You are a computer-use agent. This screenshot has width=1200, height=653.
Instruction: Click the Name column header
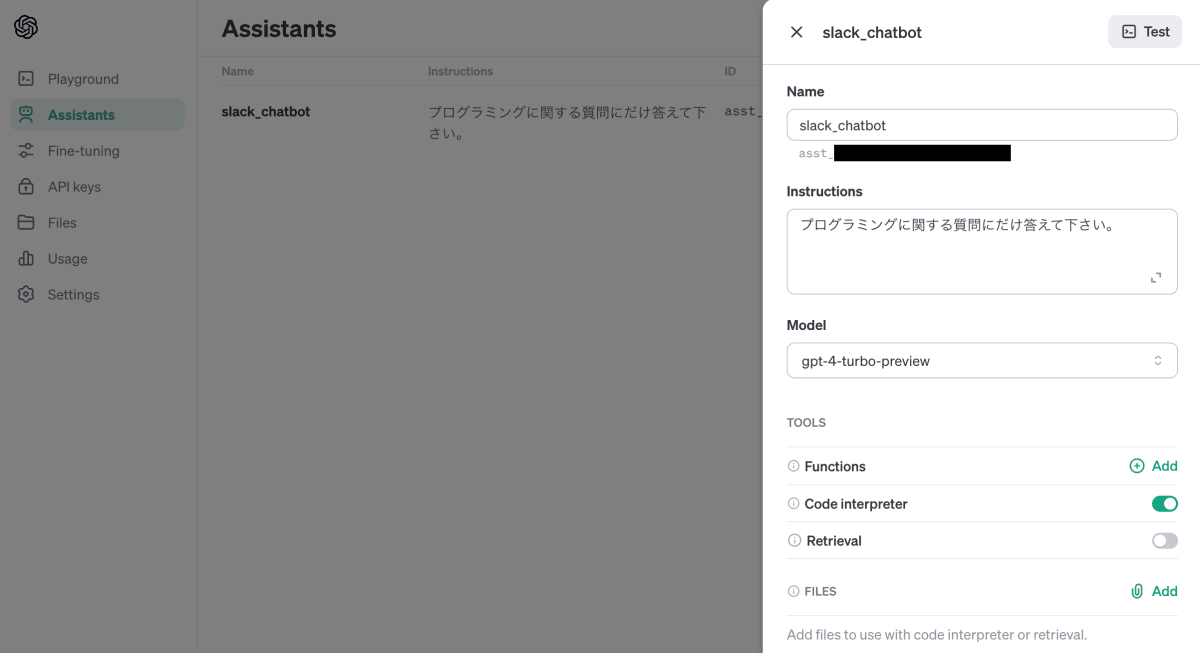pyautogui.click(x=238, y=71)
